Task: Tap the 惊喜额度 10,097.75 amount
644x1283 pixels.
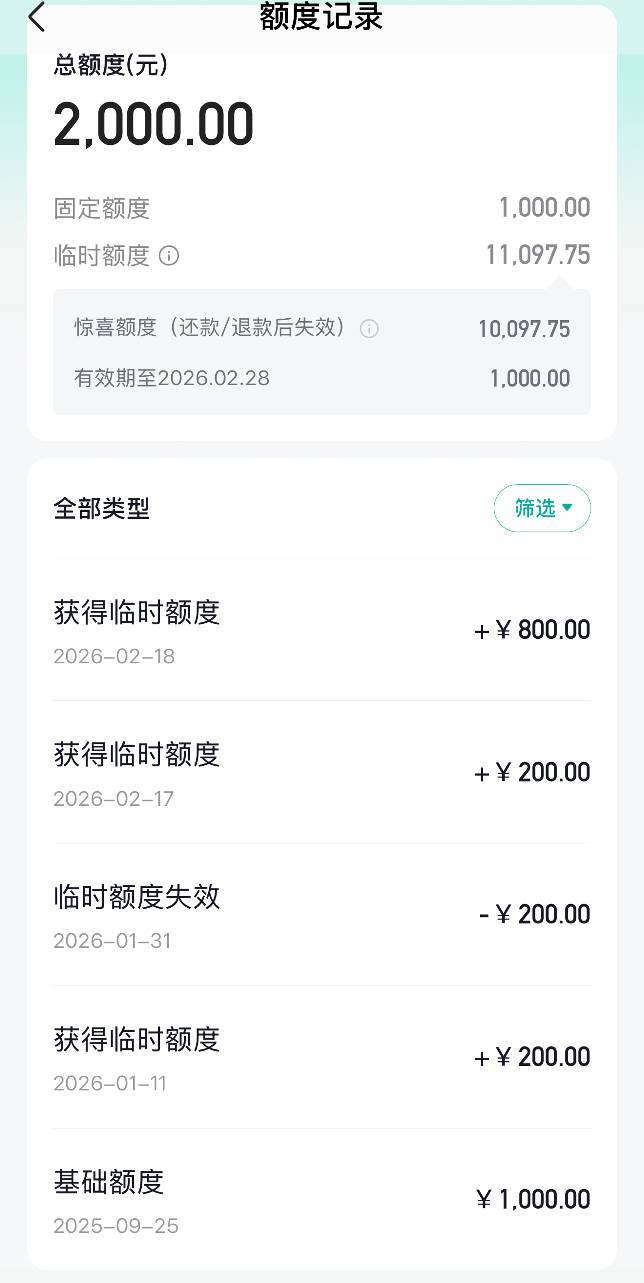Action: point(524,329)
